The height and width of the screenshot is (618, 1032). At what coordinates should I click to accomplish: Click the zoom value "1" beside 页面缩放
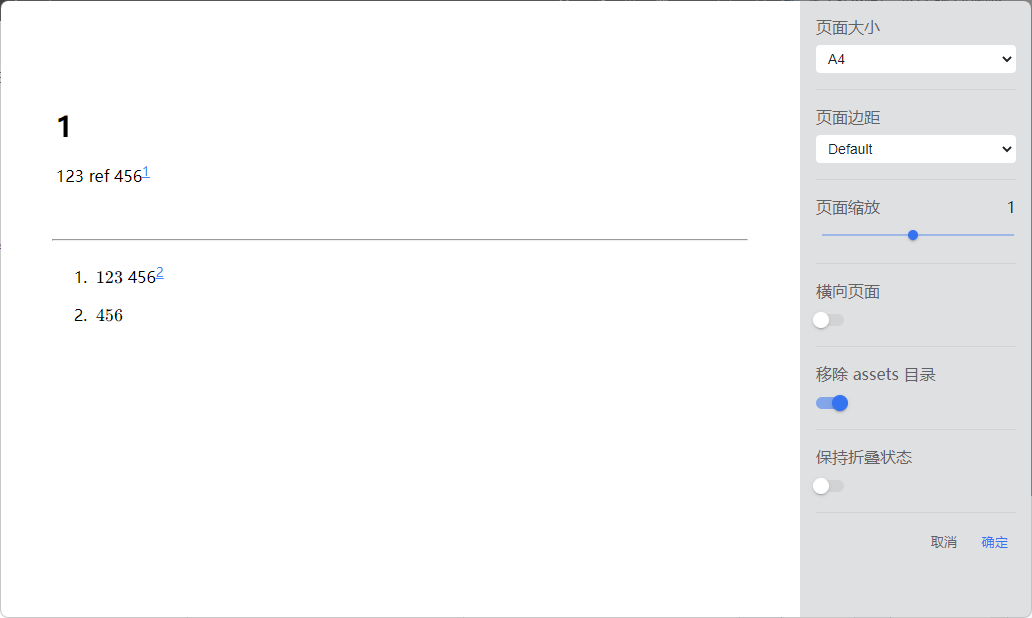click(x=1010, y=208)
